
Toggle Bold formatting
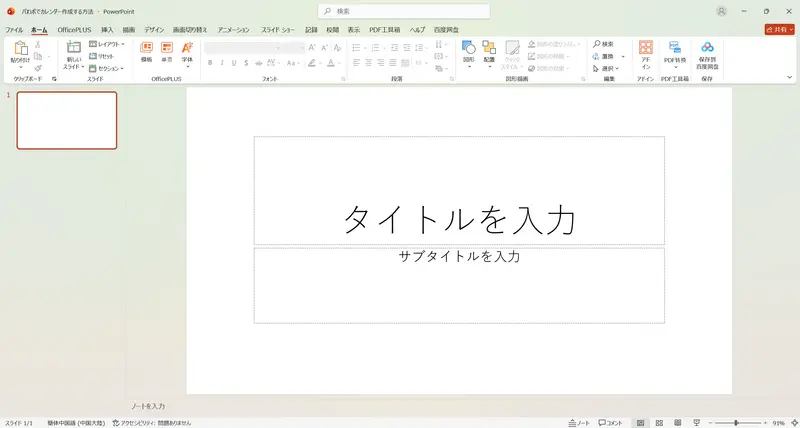tap(210, 63)
